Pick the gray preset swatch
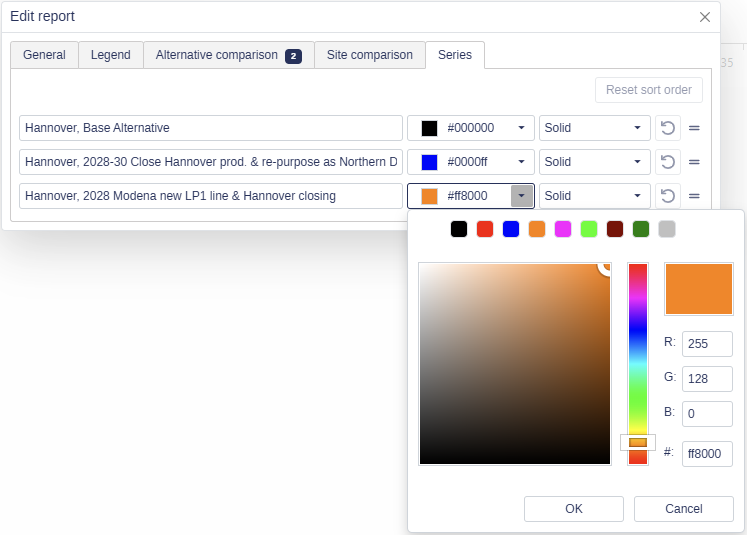Viewport: 747px width, 535px height. pos(667,229)
